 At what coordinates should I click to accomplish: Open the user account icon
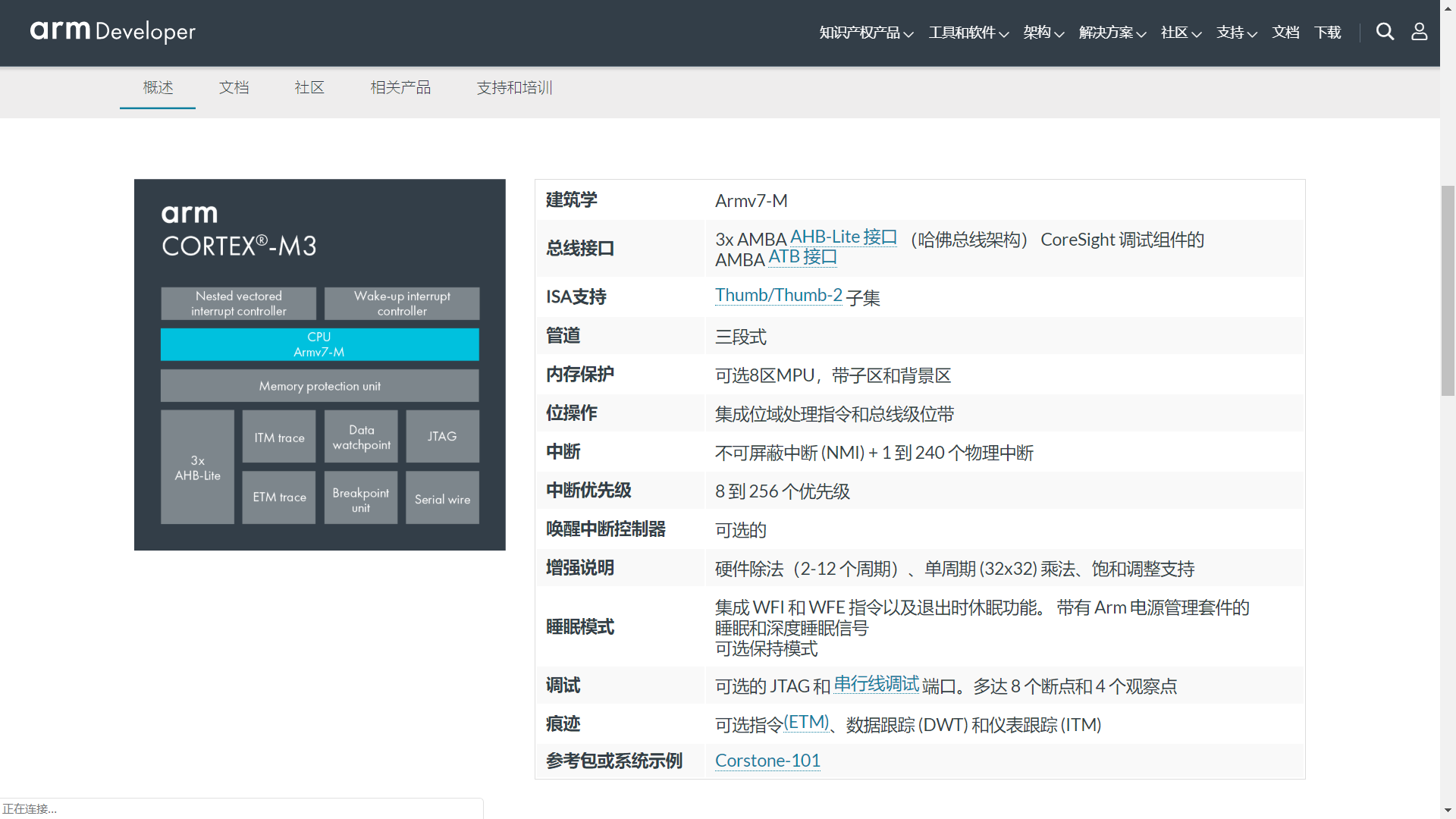tap(1419, 32)
